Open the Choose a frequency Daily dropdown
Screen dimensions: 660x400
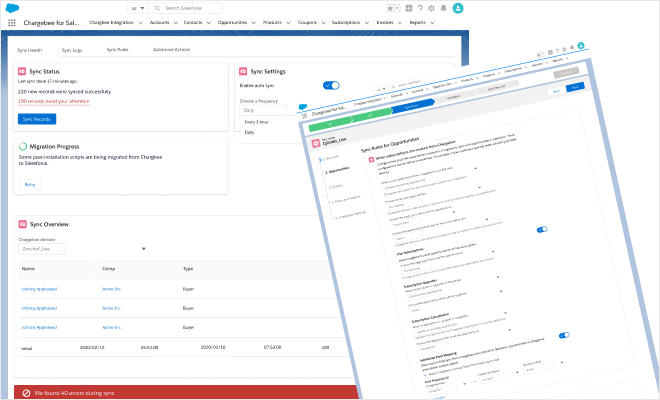coord(263,110)
